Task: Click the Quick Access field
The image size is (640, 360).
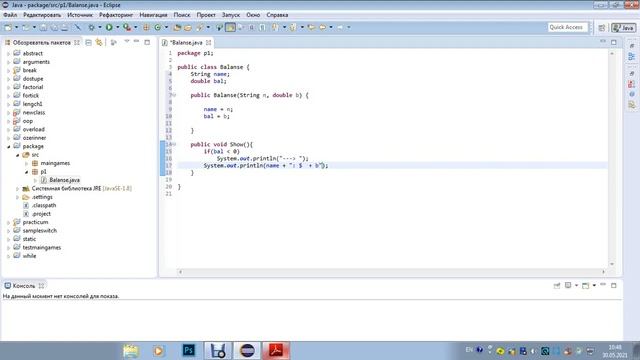Action: point(568,27)
